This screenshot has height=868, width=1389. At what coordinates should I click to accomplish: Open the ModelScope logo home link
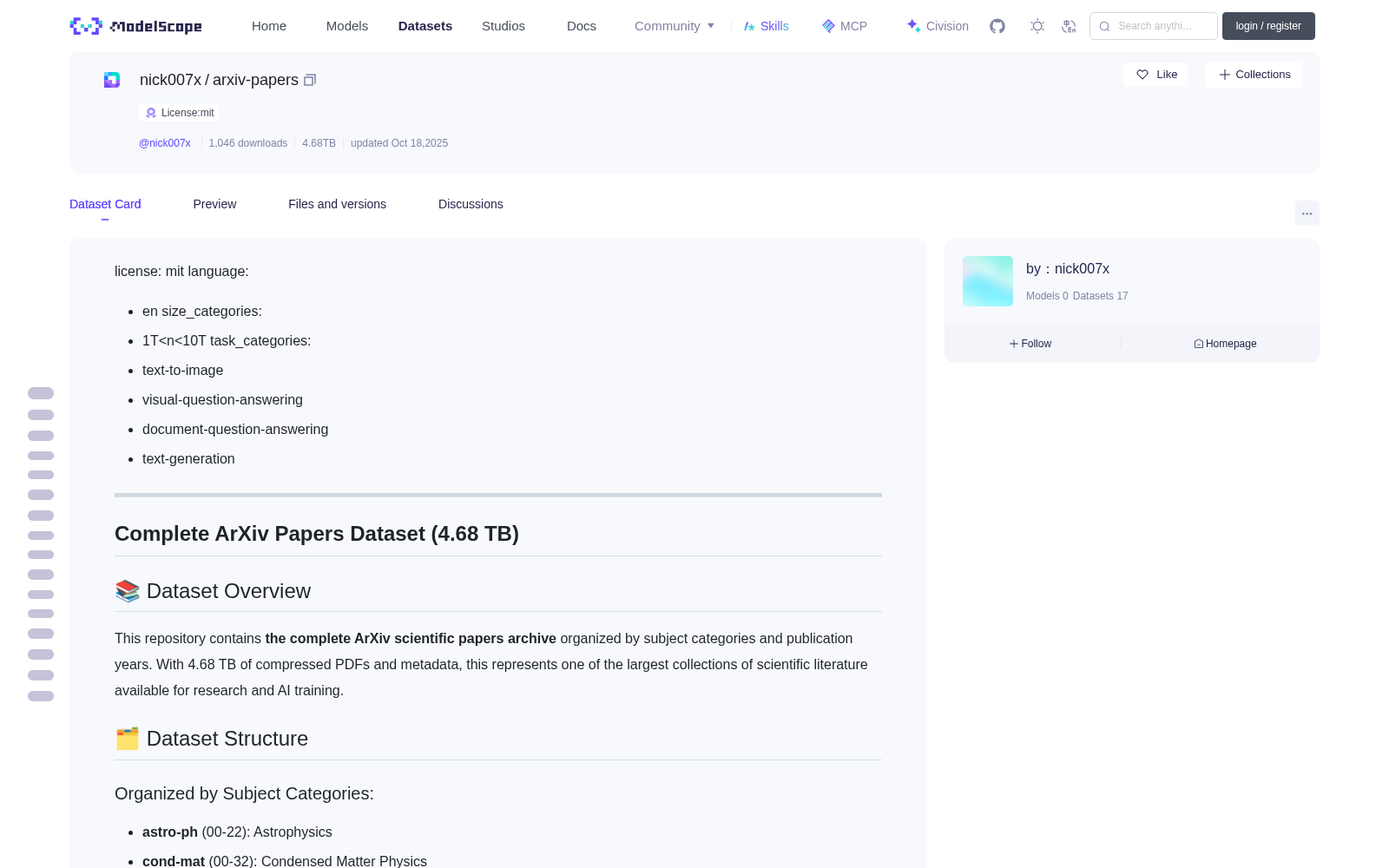(136, 26)
